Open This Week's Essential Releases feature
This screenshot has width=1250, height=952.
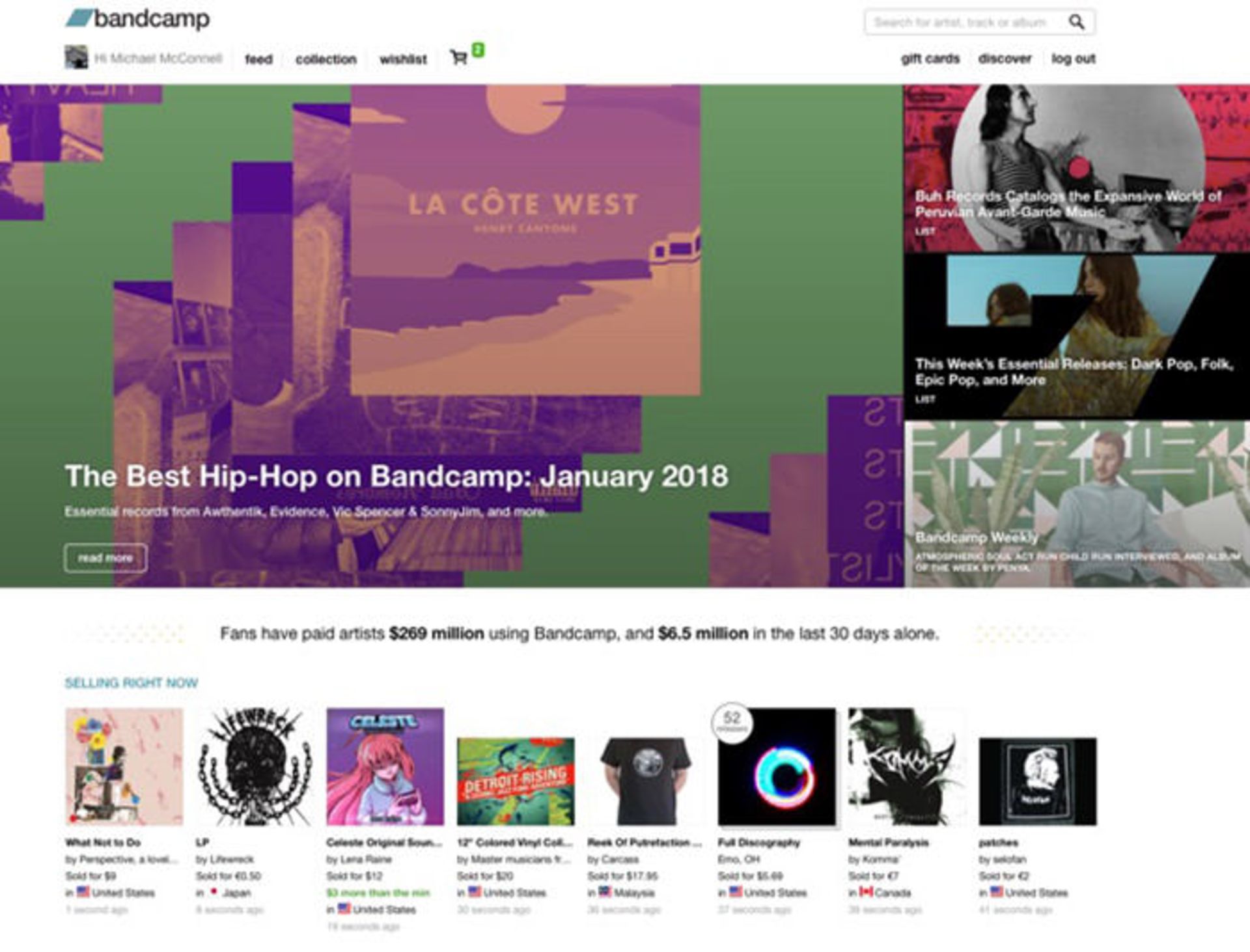click(1076, 336)
